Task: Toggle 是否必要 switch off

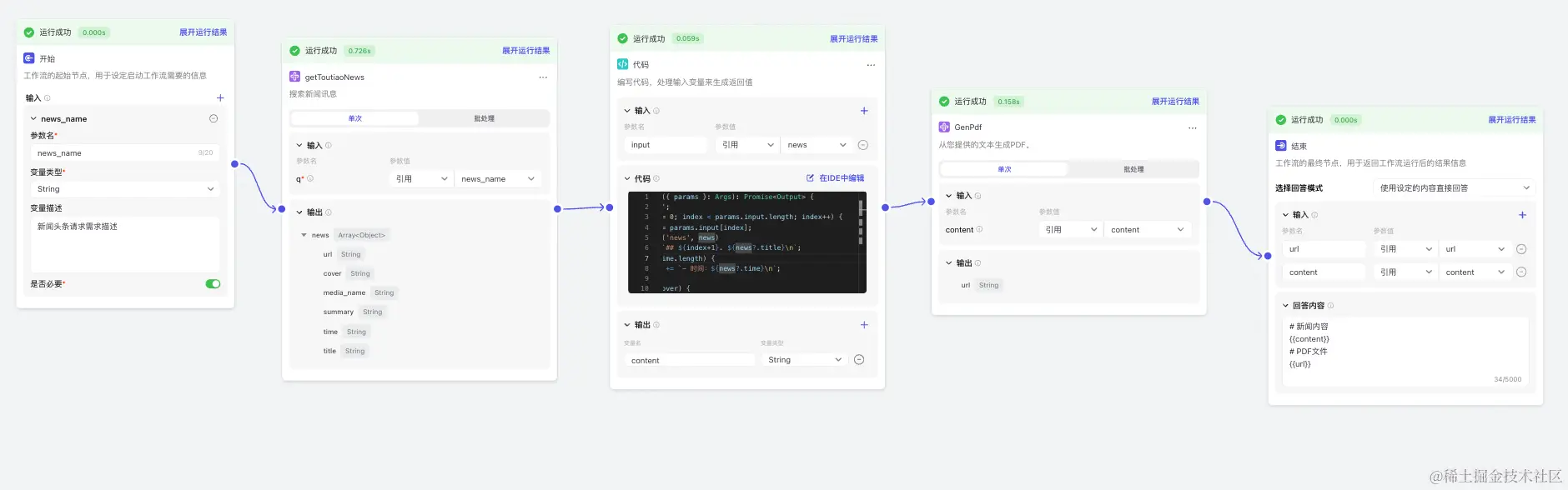Action: point(213,284)
